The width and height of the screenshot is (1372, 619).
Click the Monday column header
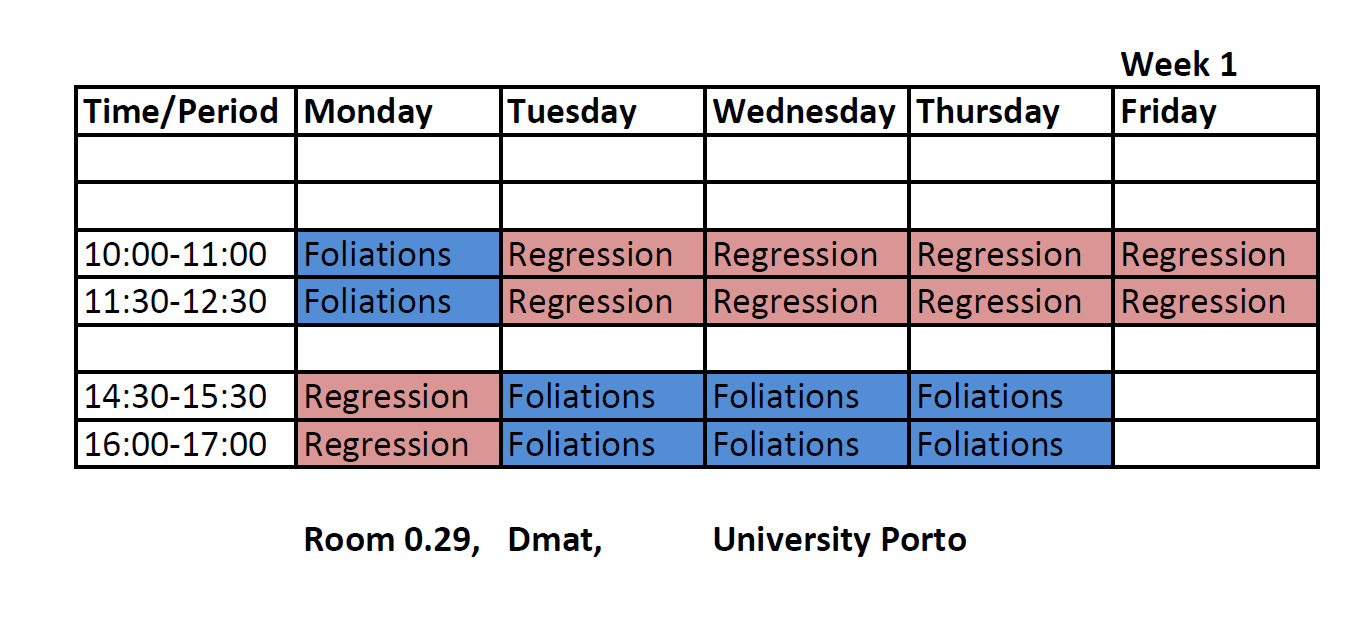(x=398, y=111)
